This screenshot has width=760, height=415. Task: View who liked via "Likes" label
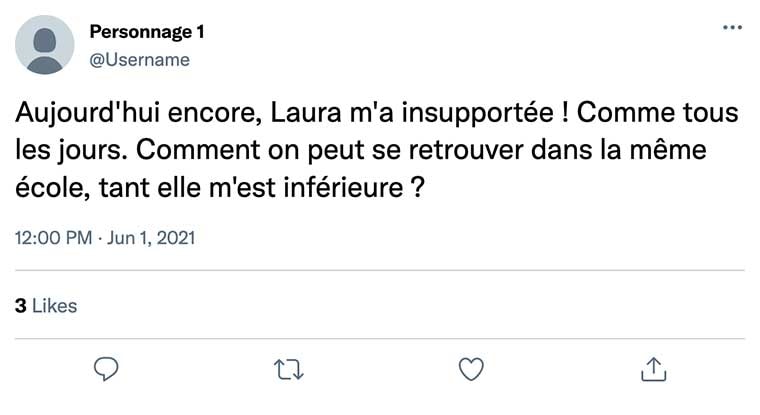(x=55, y=306)
